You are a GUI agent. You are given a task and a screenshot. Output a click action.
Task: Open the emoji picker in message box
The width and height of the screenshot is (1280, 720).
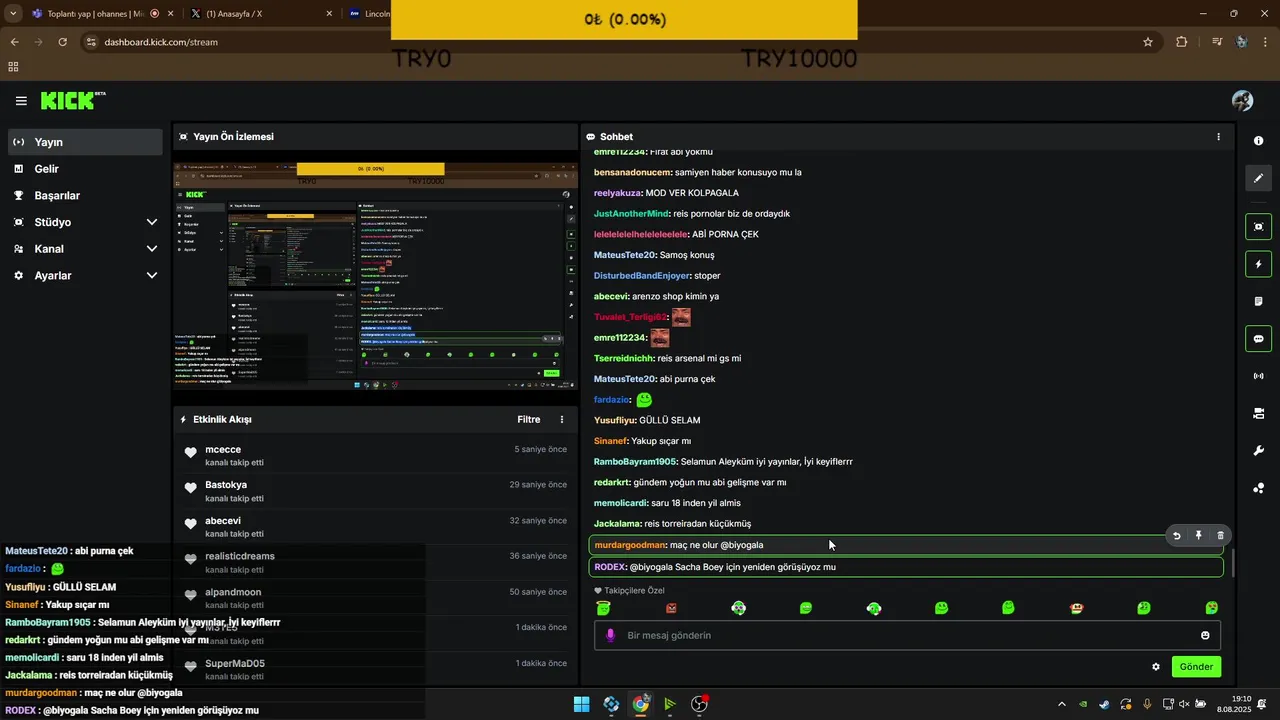(1205, 635)
